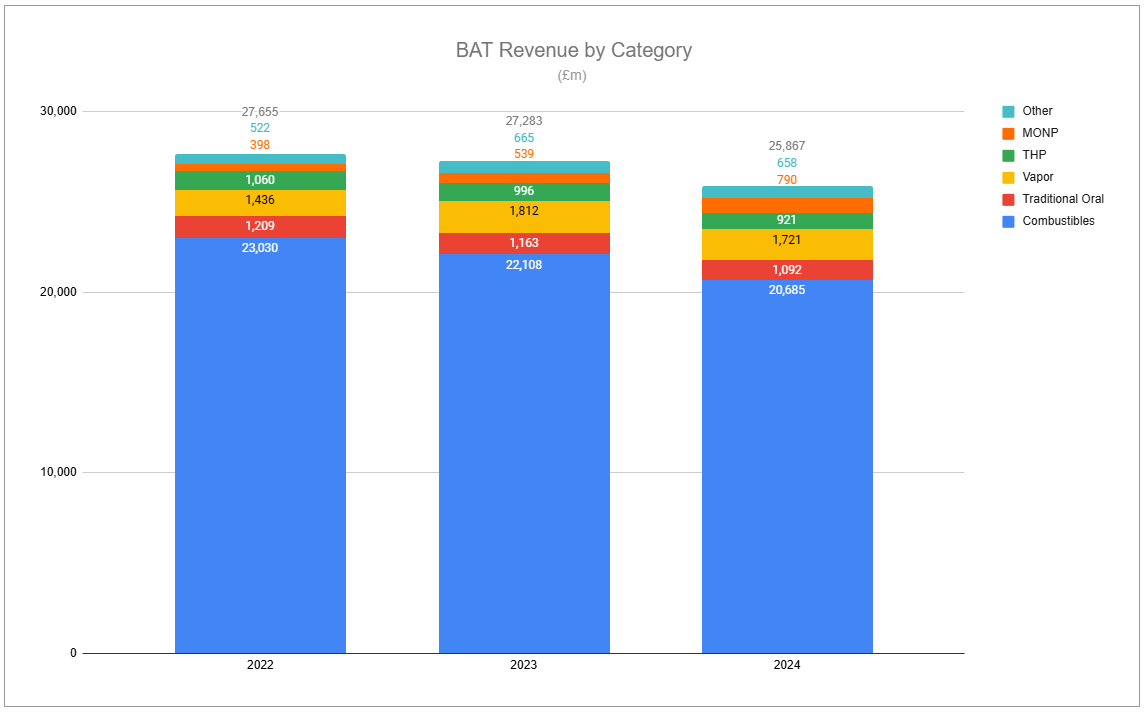Select the 2023 Combustibles bar labeled 22,108
Image resolution: width=1145 pixels, height=712 pixels.
[x=524, y=453]
